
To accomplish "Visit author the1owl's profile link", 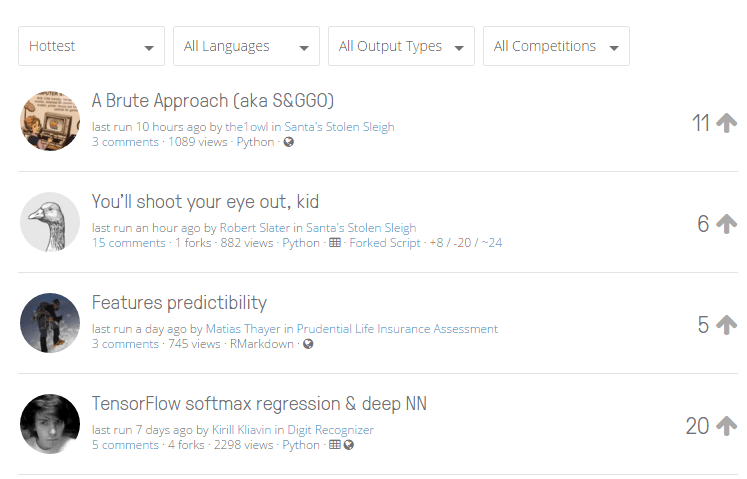I will point(248,127).
